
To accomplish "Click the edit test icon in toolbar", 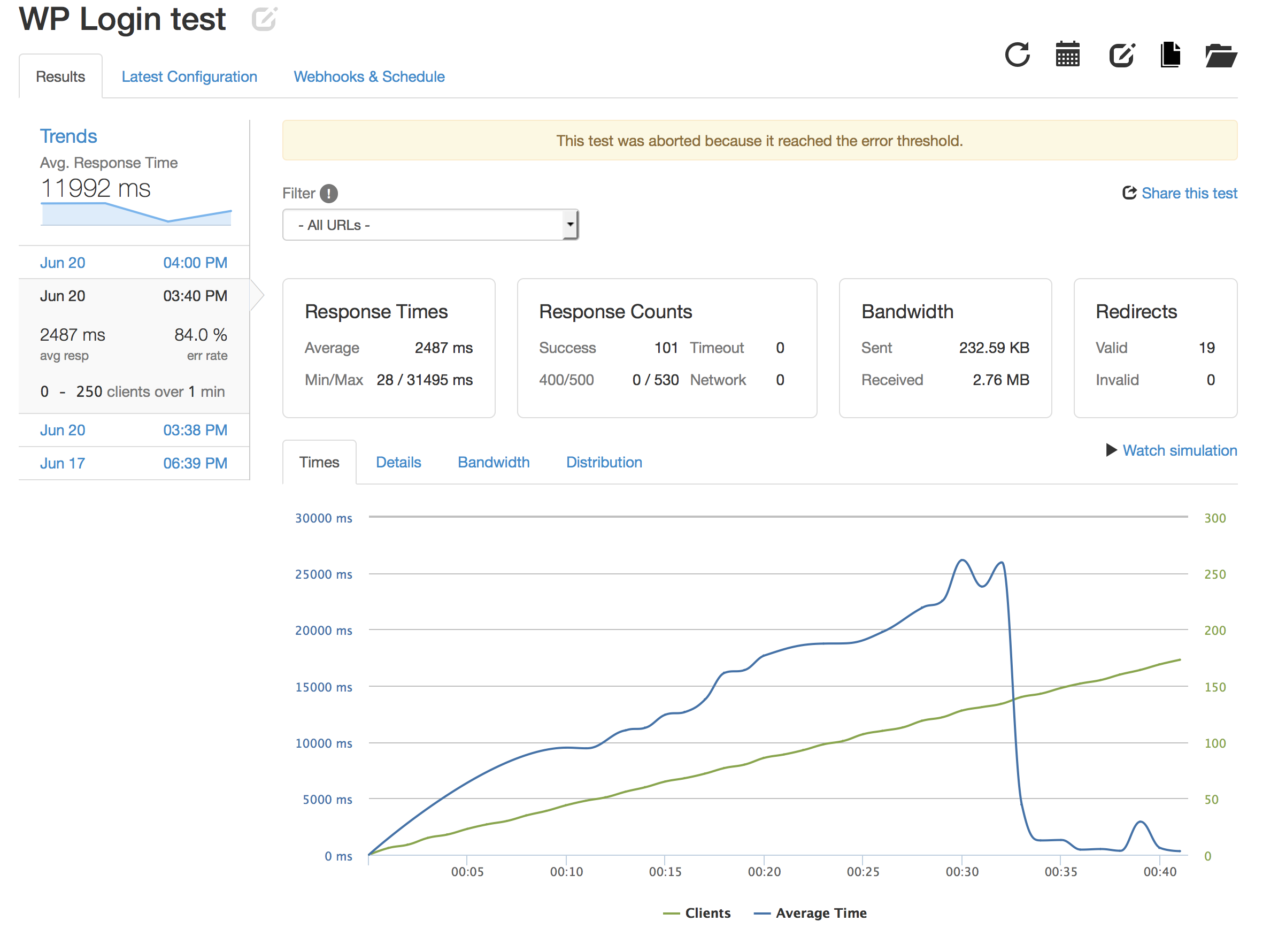I will point(1121,55).
